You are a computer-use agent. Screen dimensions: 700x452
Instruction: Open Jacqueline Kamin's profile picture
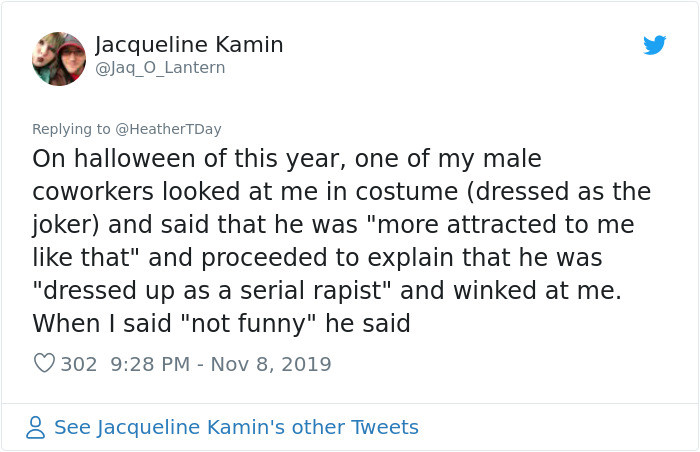pyautogui.click(x=59, y=58)
